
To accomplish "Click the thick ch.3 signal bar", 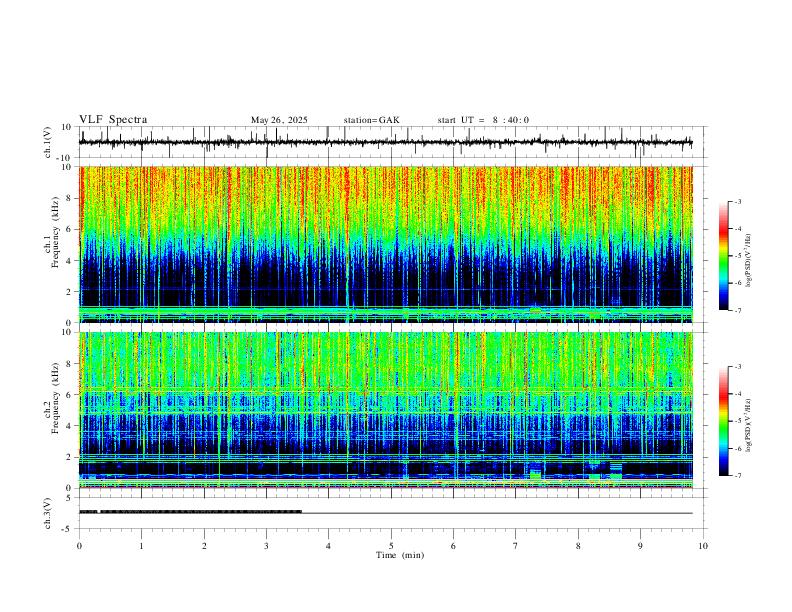I will (x=190, y=512).
